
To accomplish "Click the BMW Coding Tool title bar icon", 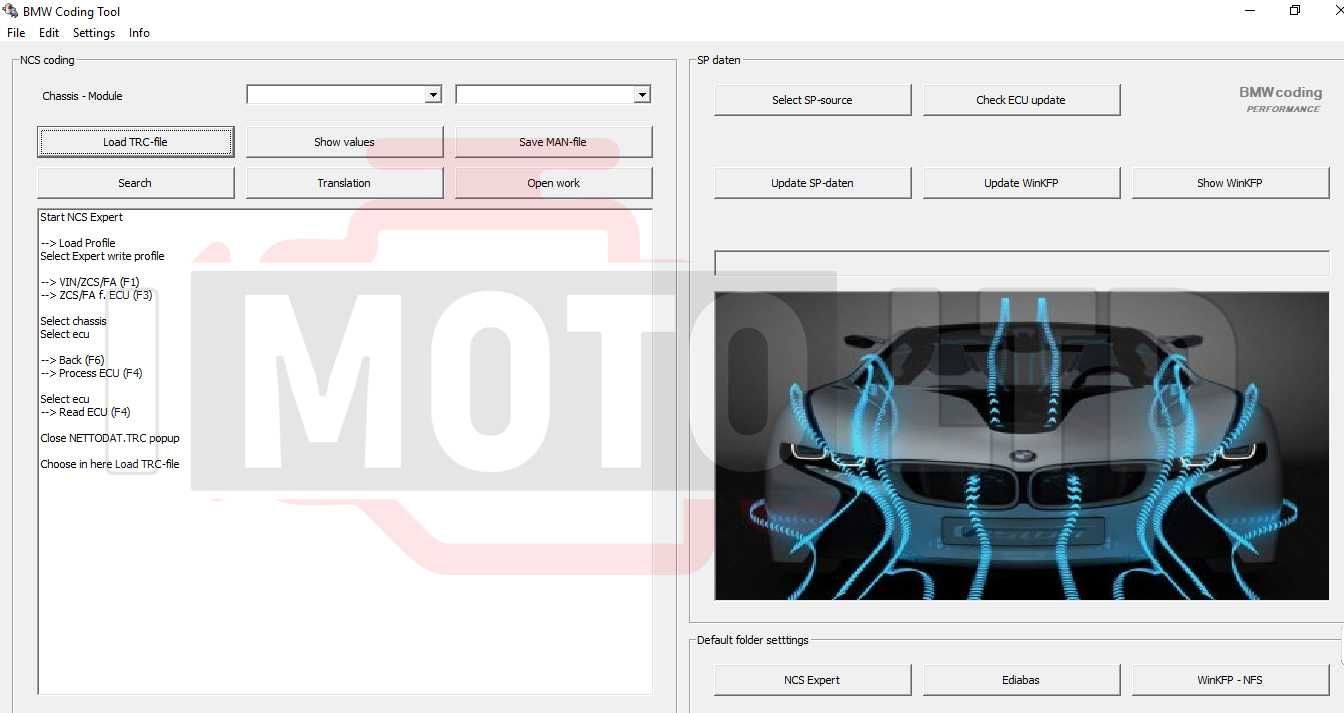I will [10, 11].
